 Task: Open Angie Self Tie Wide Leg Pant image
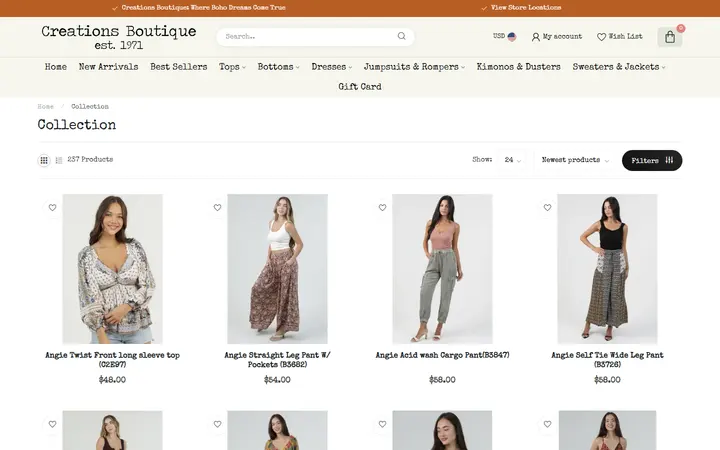pos(607,269)
